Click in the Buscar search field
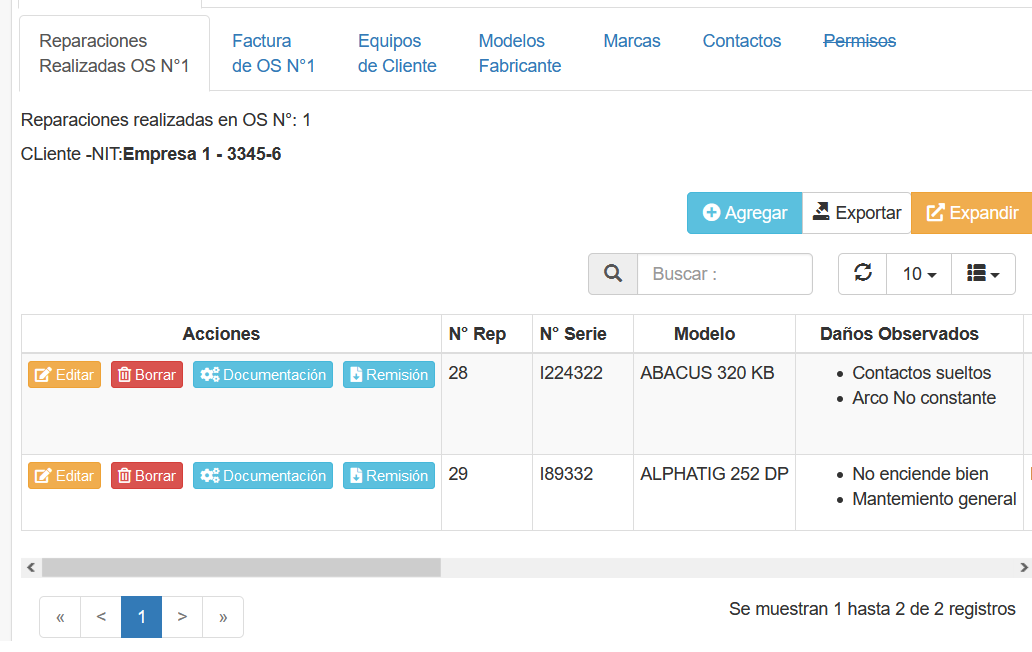This screenshot has width=1032, height=652. point(724,274)
